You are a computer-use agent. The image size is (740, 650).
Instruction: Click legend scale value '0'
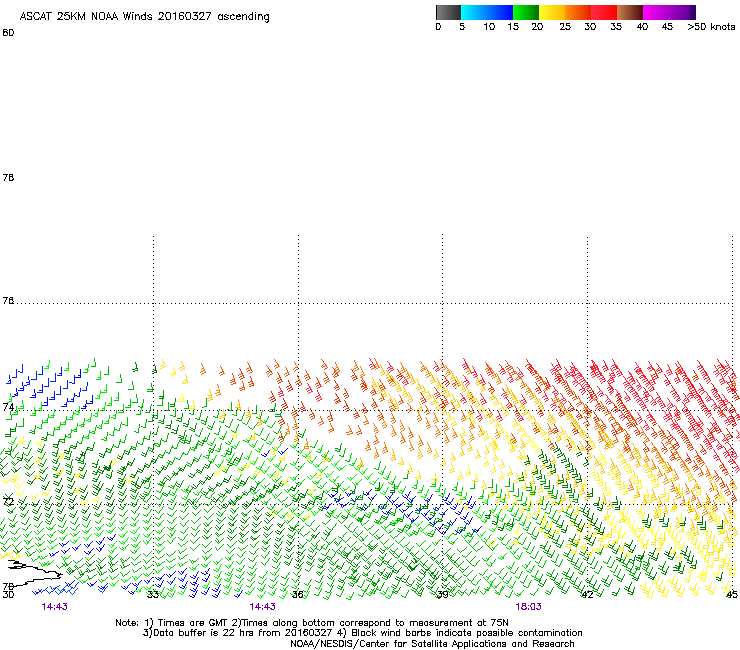(x=438, y=27)
